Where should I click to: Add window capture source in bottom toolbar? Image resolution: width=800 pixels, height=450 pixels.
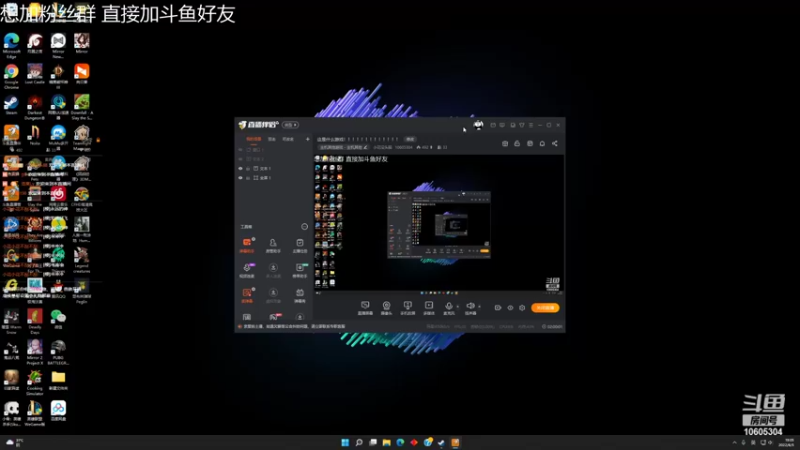point(407,307)
